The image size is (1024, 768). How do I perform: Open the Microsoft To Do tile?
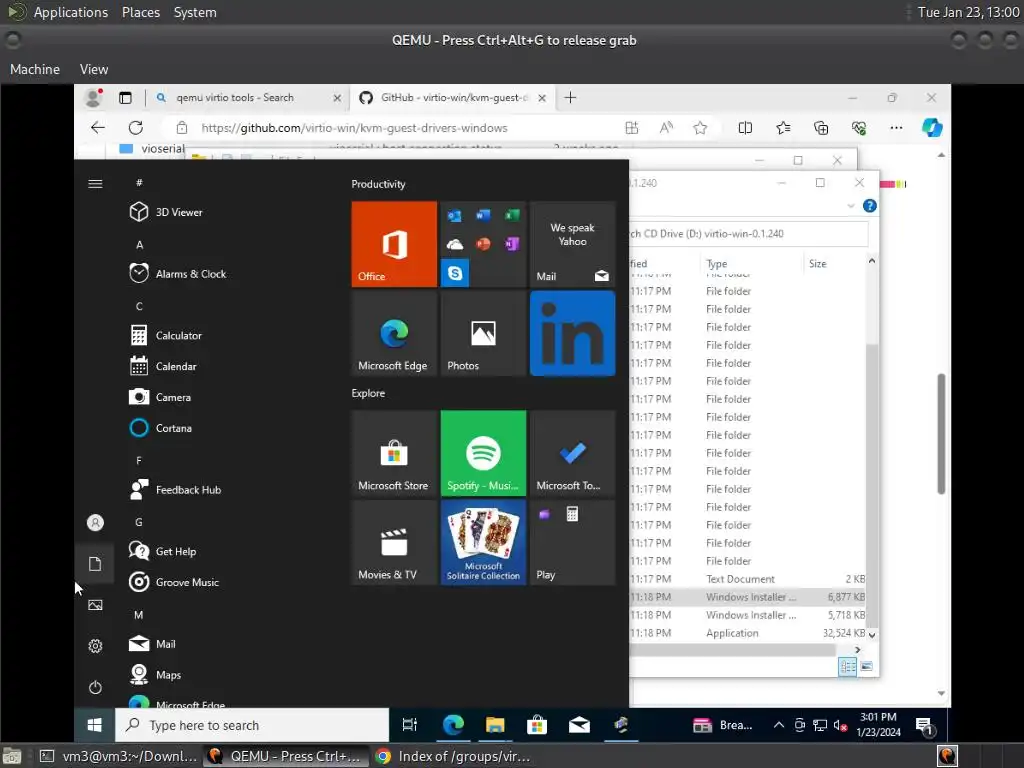[573, 453]
